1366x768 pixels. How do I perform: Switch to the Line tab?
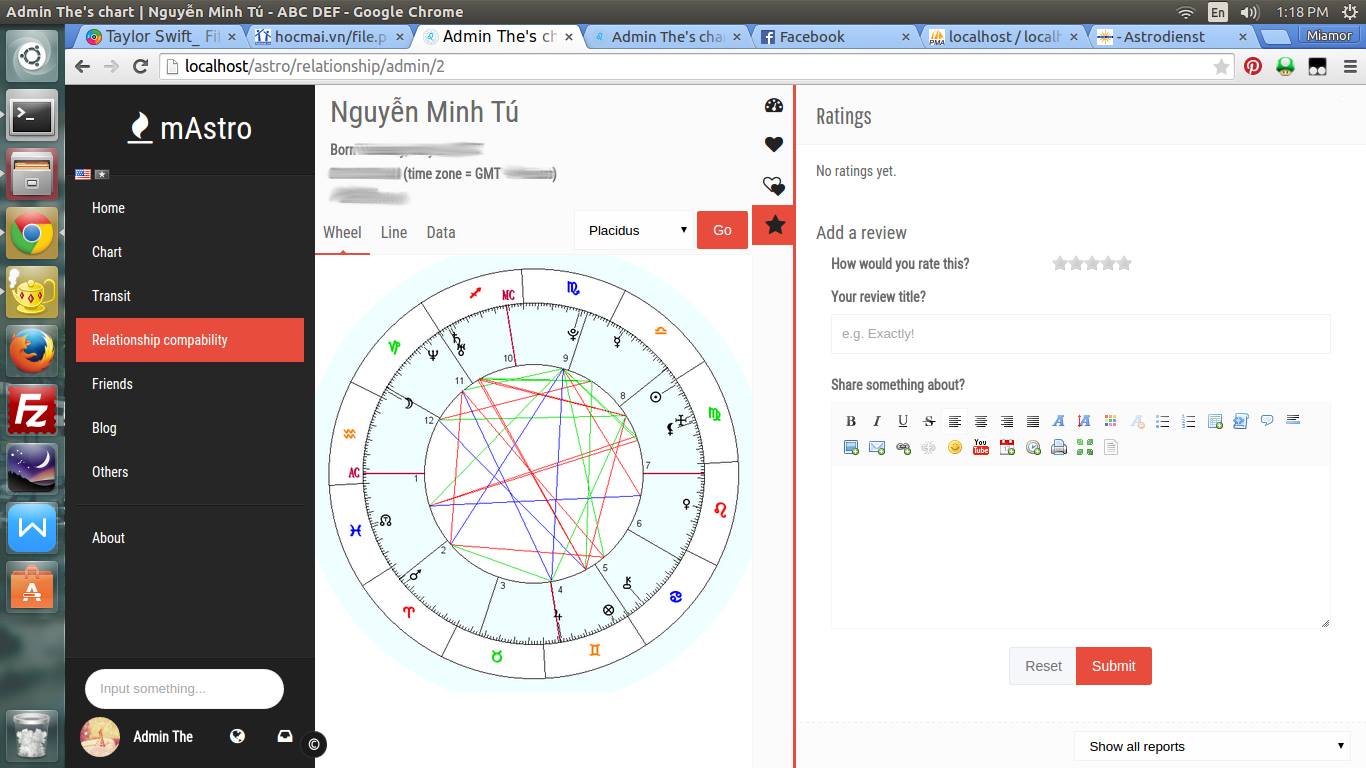tap(394, 232)
